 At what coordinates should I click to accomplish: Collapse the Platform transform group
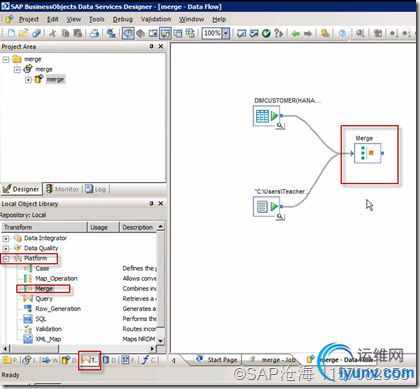[6, 258]
